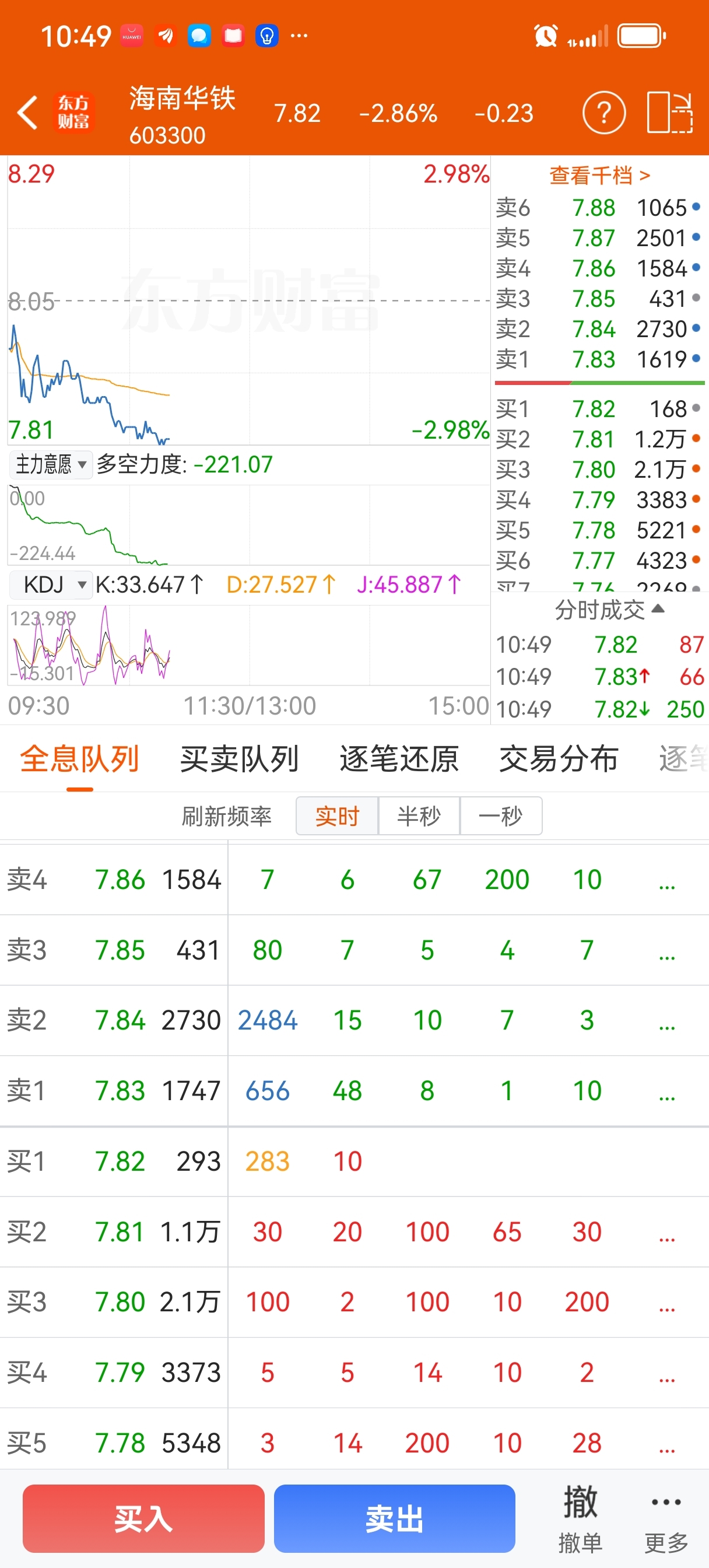709x1568 pixels.
Task: Tap the signal strength status icon
Action: tap(587, 37)
